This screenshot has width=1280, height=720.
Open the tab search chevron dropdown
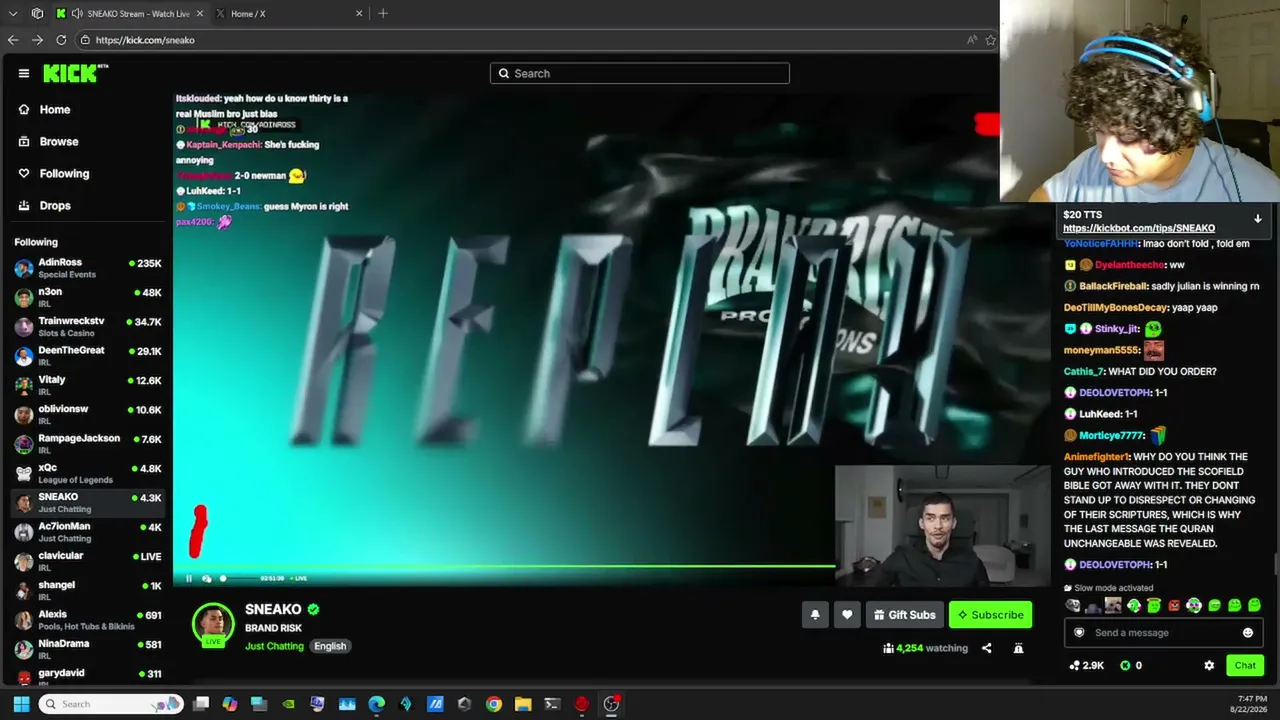pyautogui.click(x=13, y=13)
